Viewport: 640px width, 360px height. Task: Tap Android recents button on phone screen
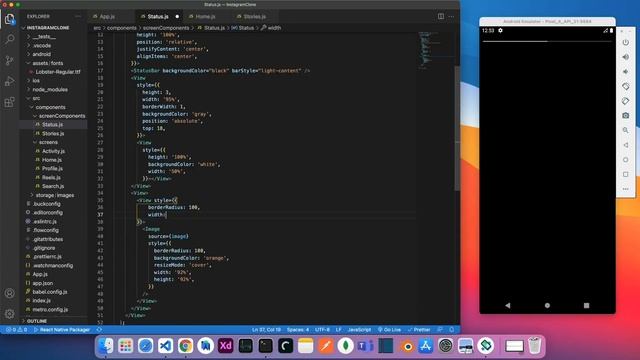point(586,305)
